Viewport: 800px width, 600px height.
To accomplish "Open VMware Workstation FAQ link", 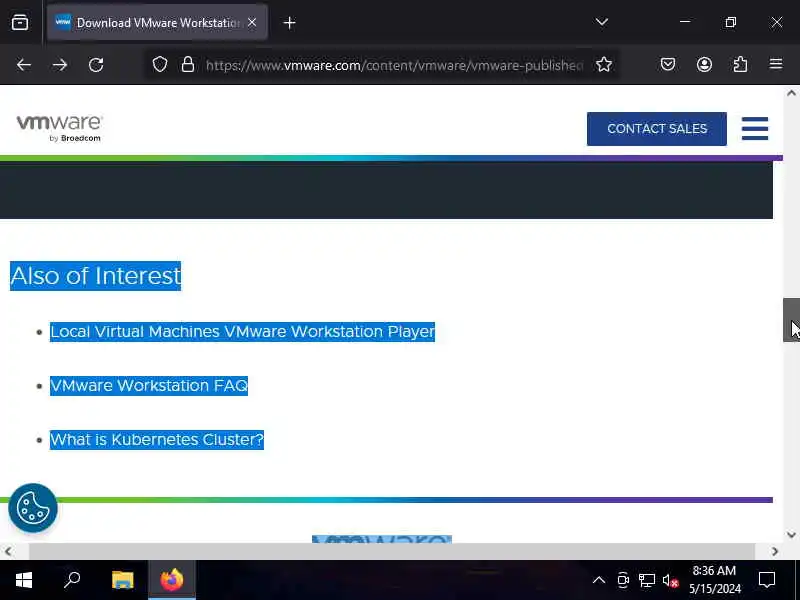I will coord(149,385).
